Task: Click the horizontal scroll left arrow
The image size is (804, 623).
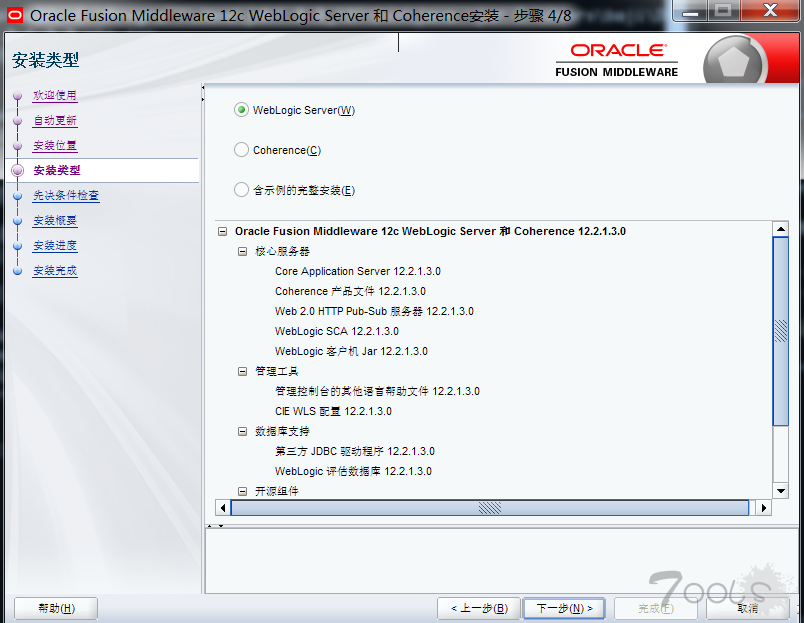Action: pyautogui.click(x=223, y=508)
